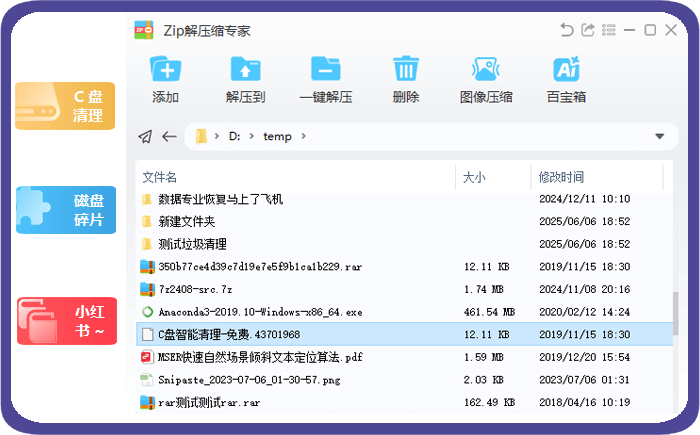Click the 添加 (Add) toolbar icon

click(x=165, y=69)
